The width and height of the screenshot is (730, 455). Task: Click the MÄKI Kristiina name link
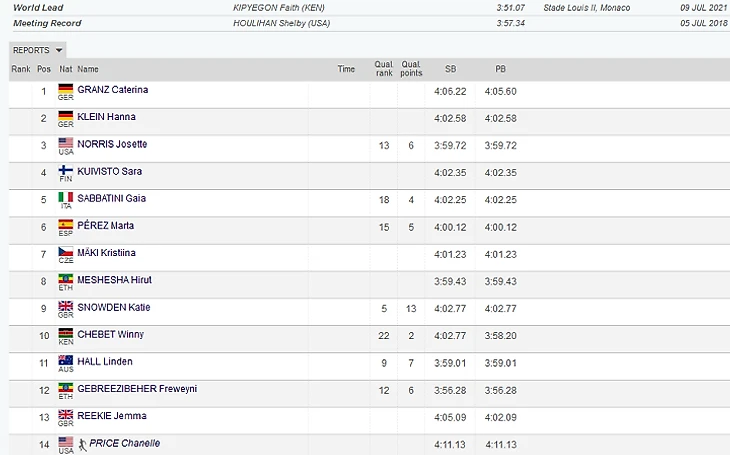click(x=106, y=252)
